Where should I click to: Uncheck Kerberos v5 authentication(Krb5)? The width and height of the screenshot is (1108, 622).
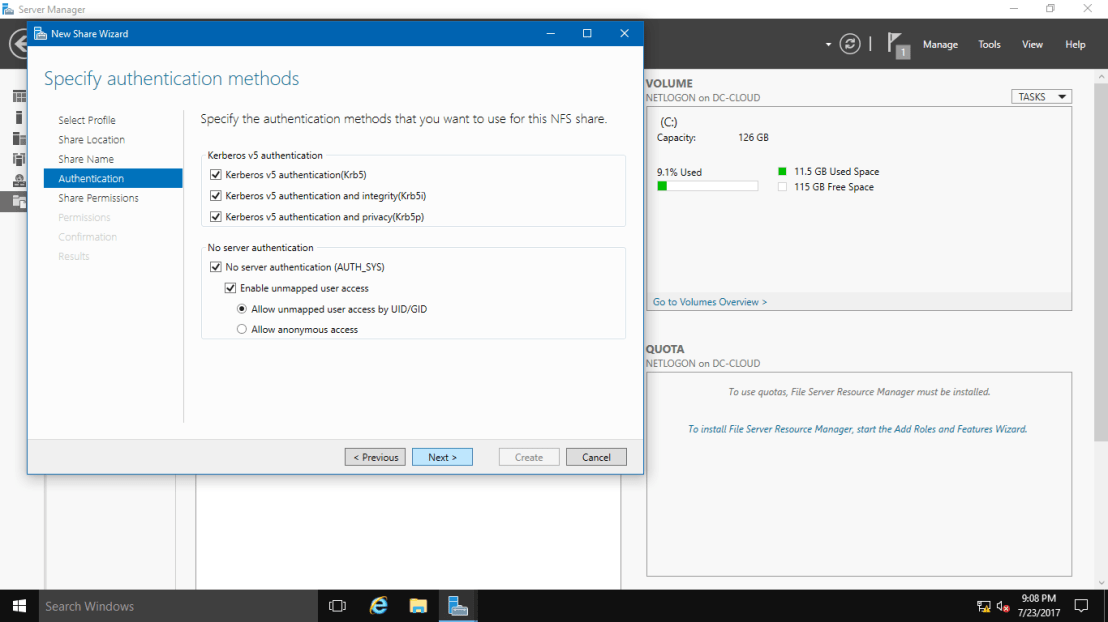point(216,173)
